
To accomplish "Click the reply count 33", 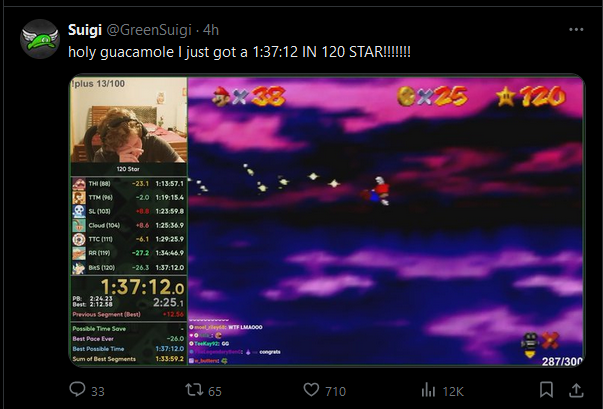I will coord(98,391).
